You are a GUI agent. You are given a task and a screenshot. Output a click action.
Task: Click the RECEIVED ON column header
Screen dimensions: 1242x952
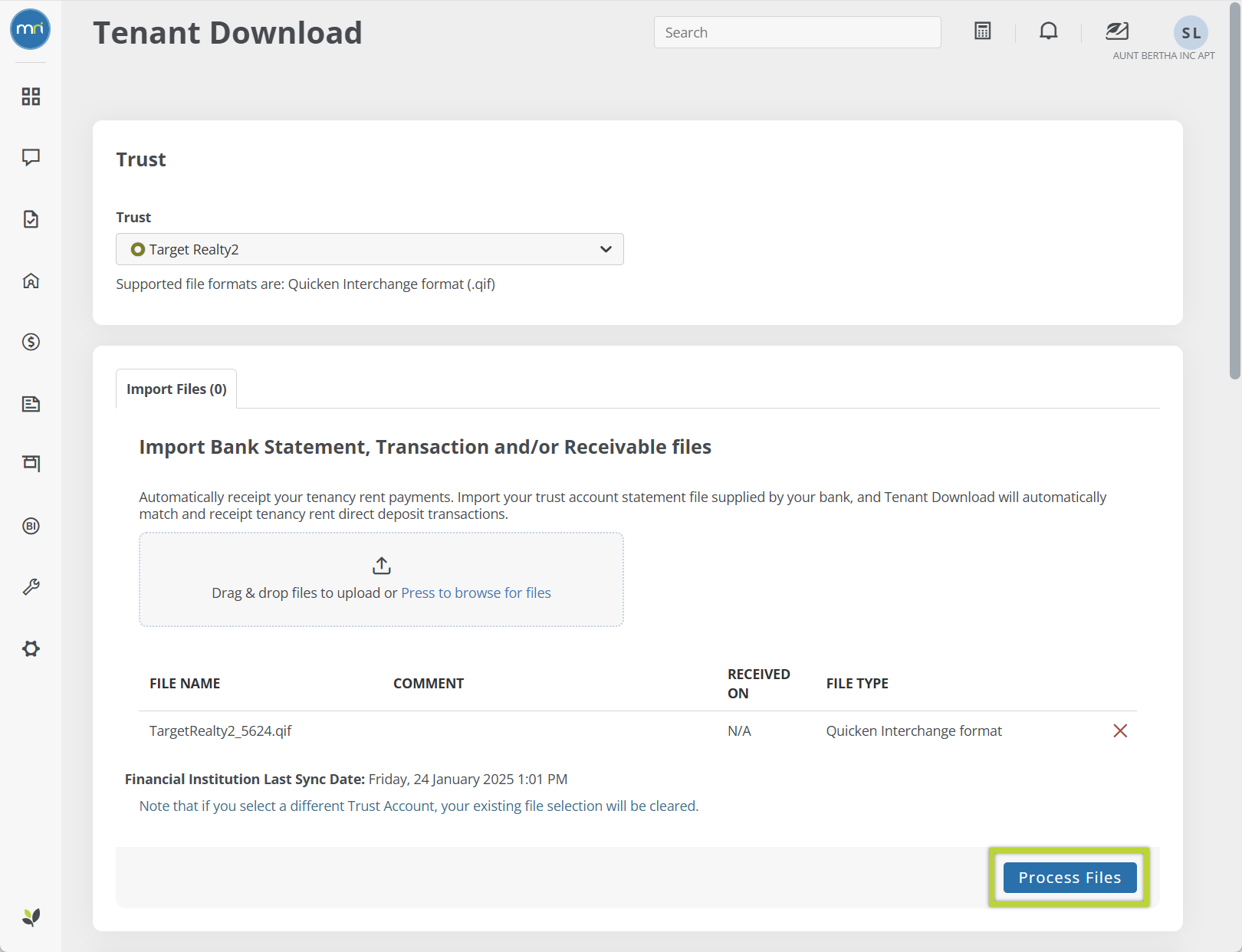[759, 684]
